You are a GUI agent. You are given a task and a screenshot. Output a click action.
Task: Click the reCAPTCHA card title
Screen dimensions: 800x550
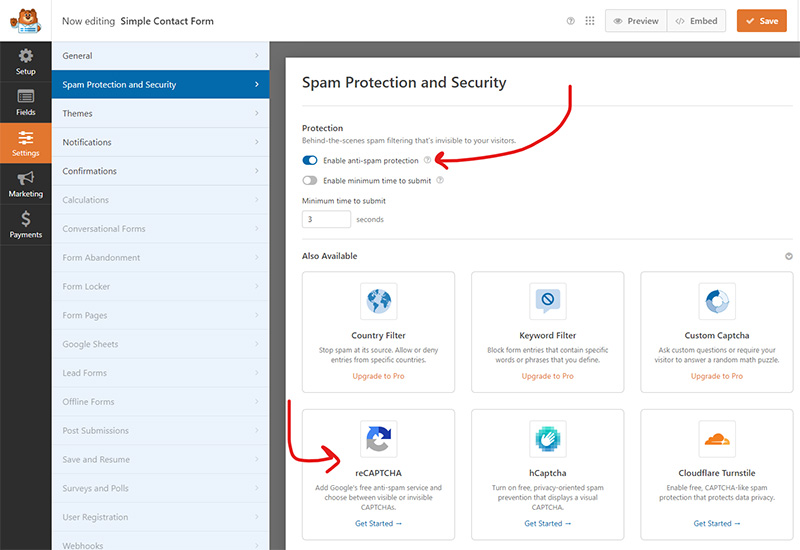(x=379, y=473)
